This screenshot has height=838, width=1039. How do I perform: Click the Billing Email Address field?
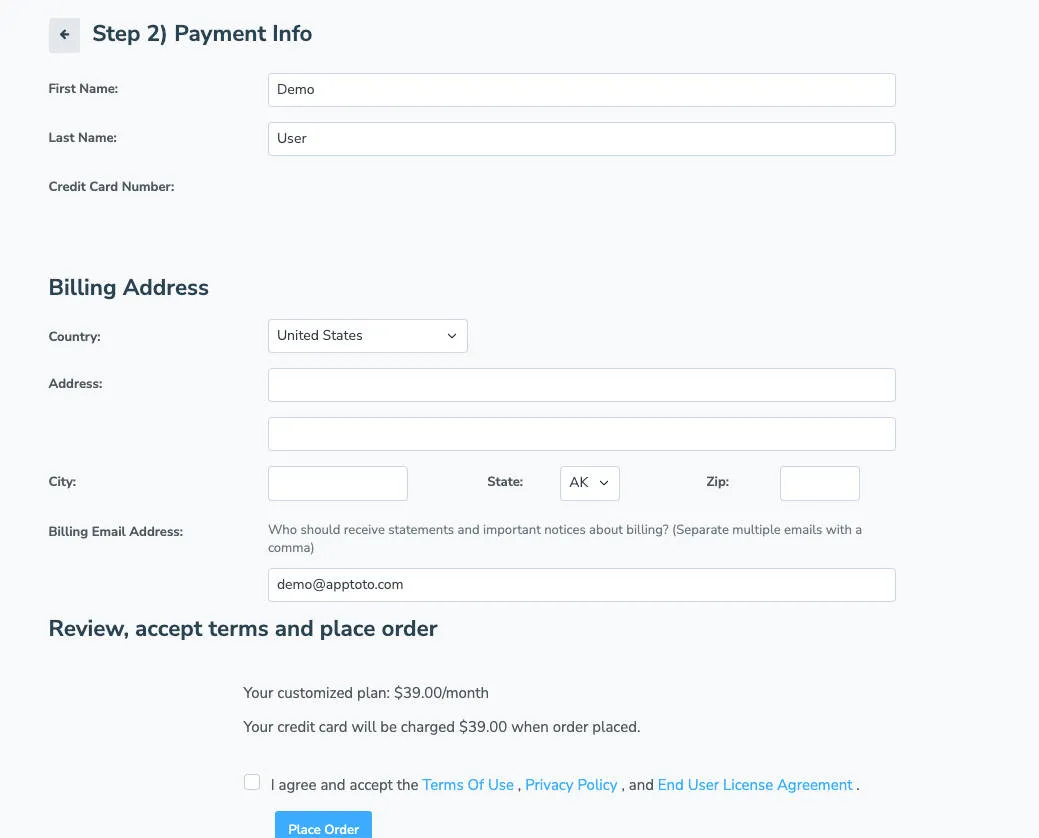click(x=580, y=585)
